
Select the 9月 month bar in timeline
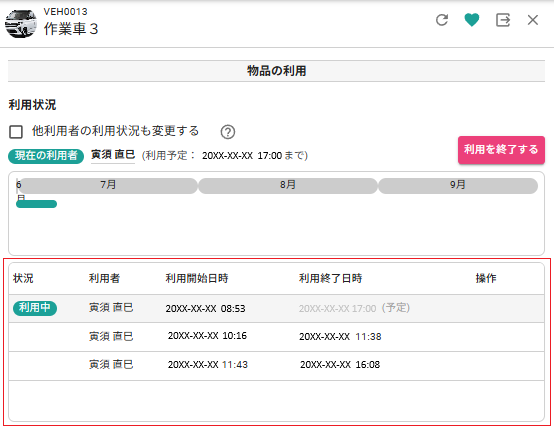point(458,185)
